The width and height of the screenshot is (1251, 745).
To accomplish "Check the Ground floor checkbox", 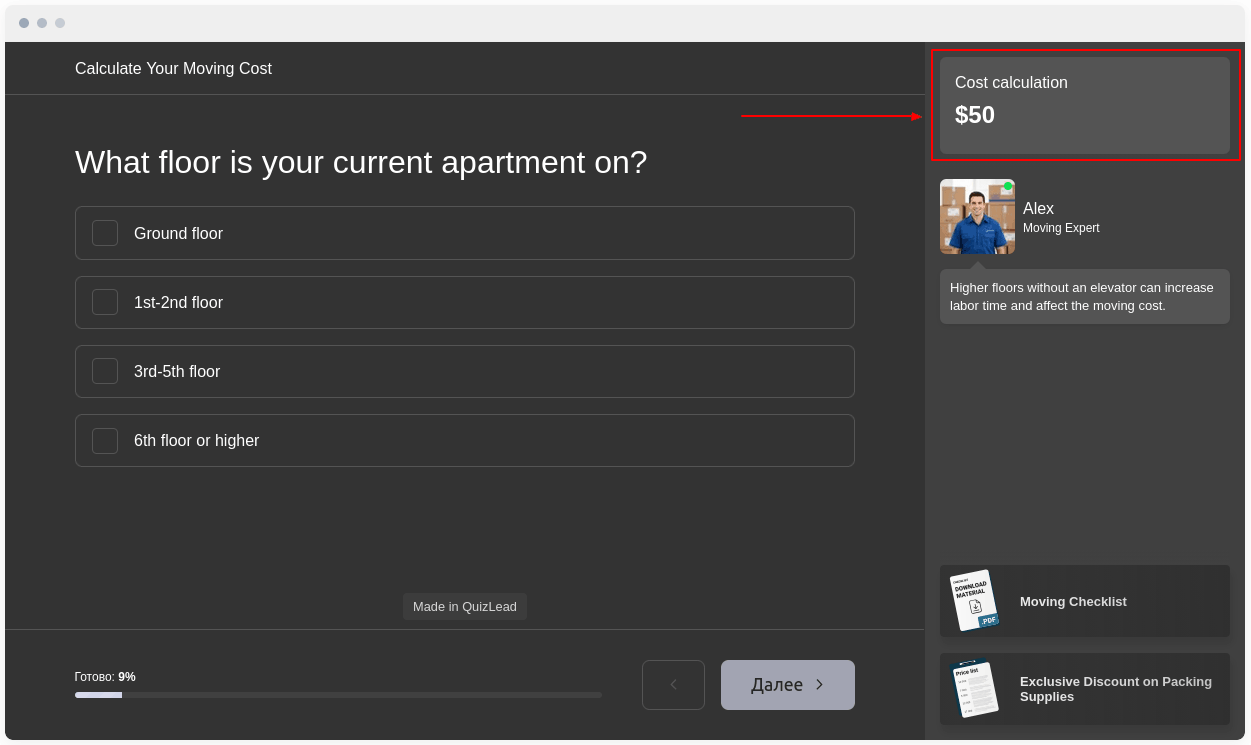I will click(x=105, y=233).
